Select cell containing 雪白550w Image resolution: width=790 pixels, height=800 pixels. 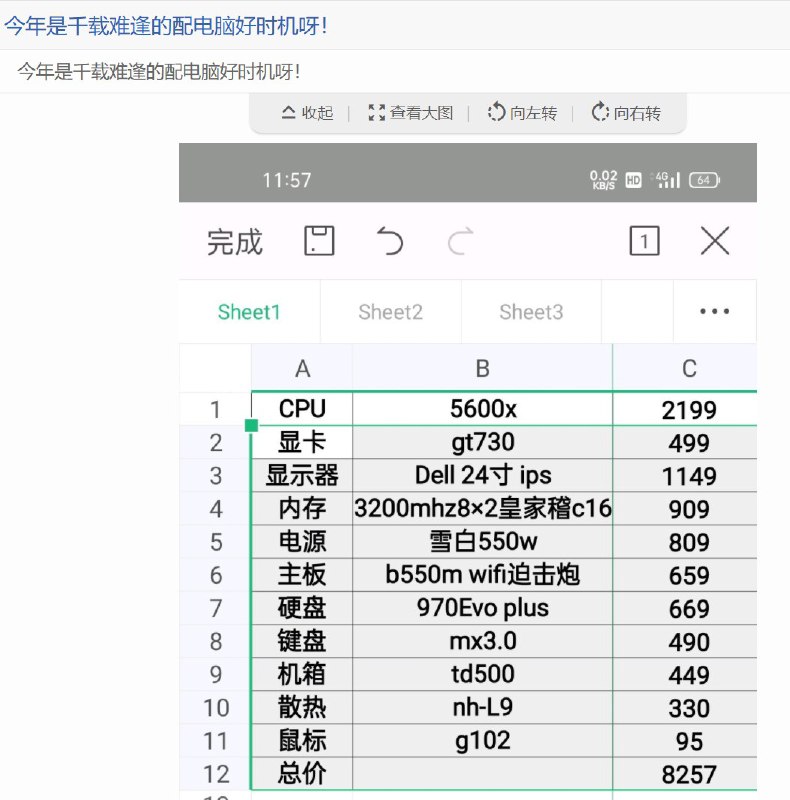coord(482,541)
